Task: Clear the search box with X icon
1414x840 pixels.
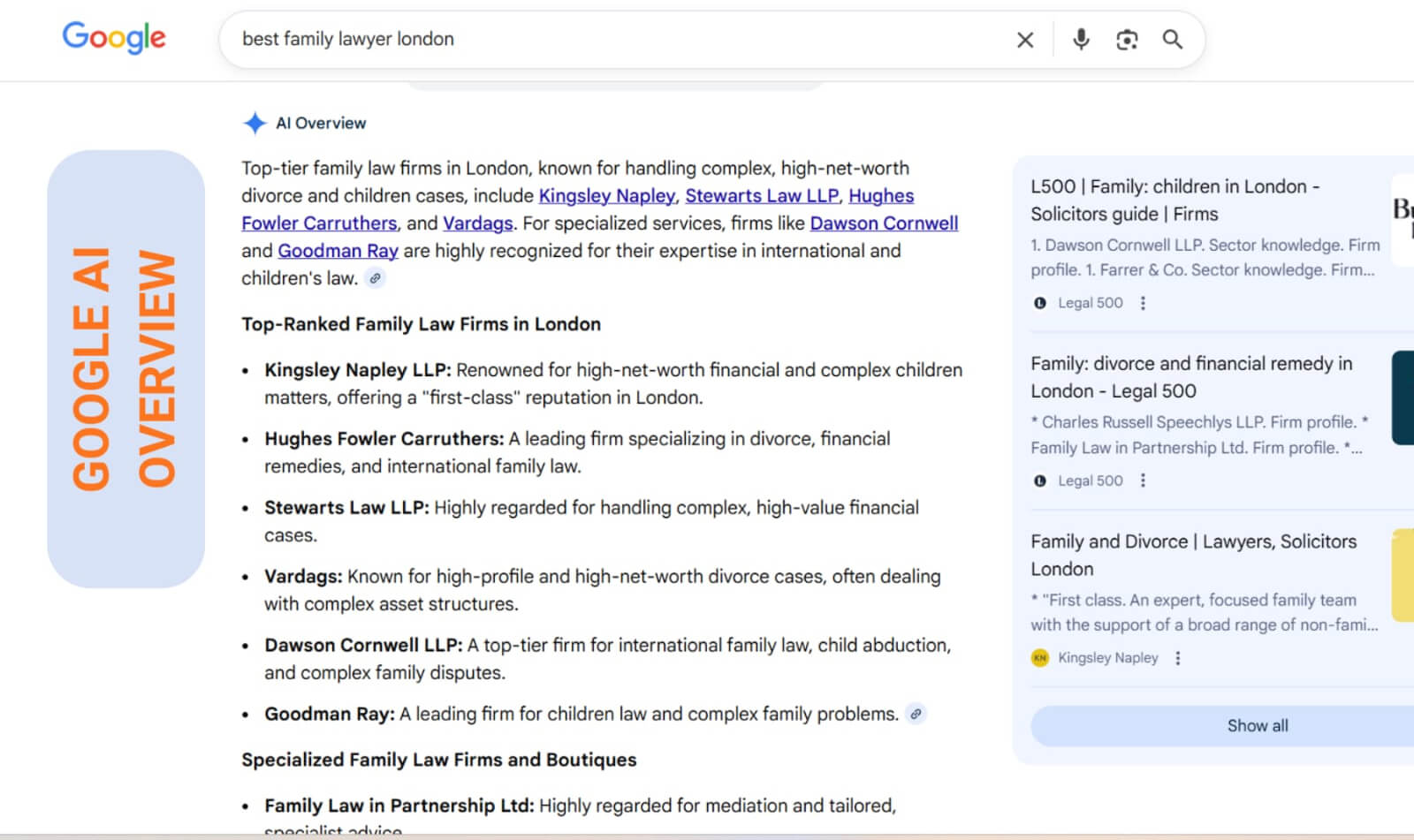Action: [x=1025, y=40]
